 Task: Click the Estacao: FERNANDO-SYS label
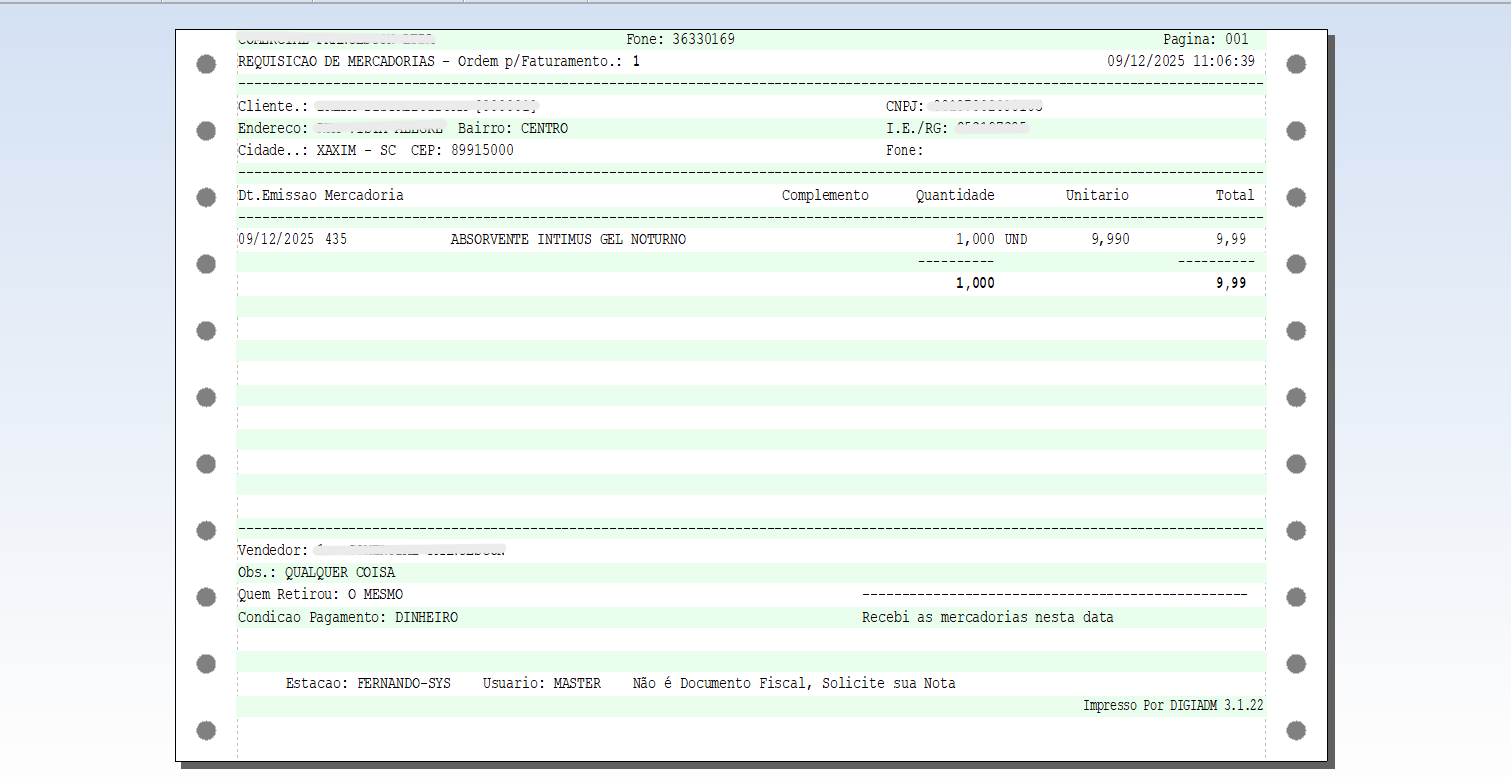[x=368, y=683]
